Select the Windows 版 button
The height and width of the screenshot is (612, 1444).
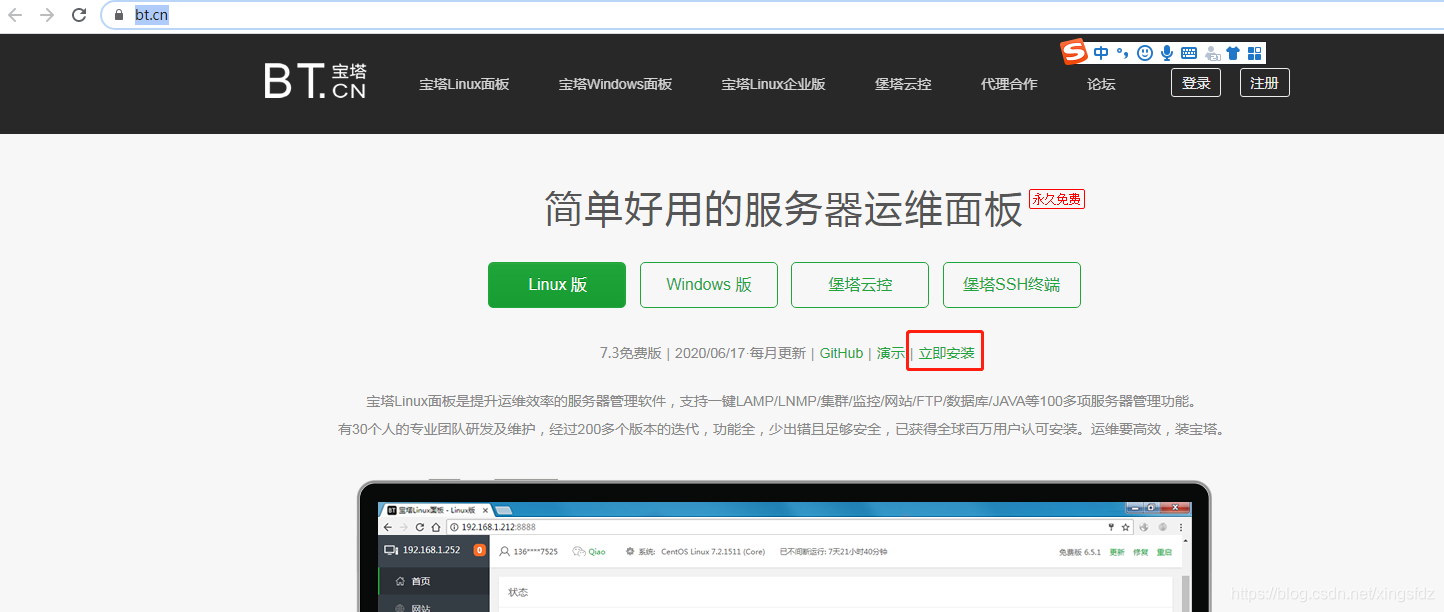(709, 285)
